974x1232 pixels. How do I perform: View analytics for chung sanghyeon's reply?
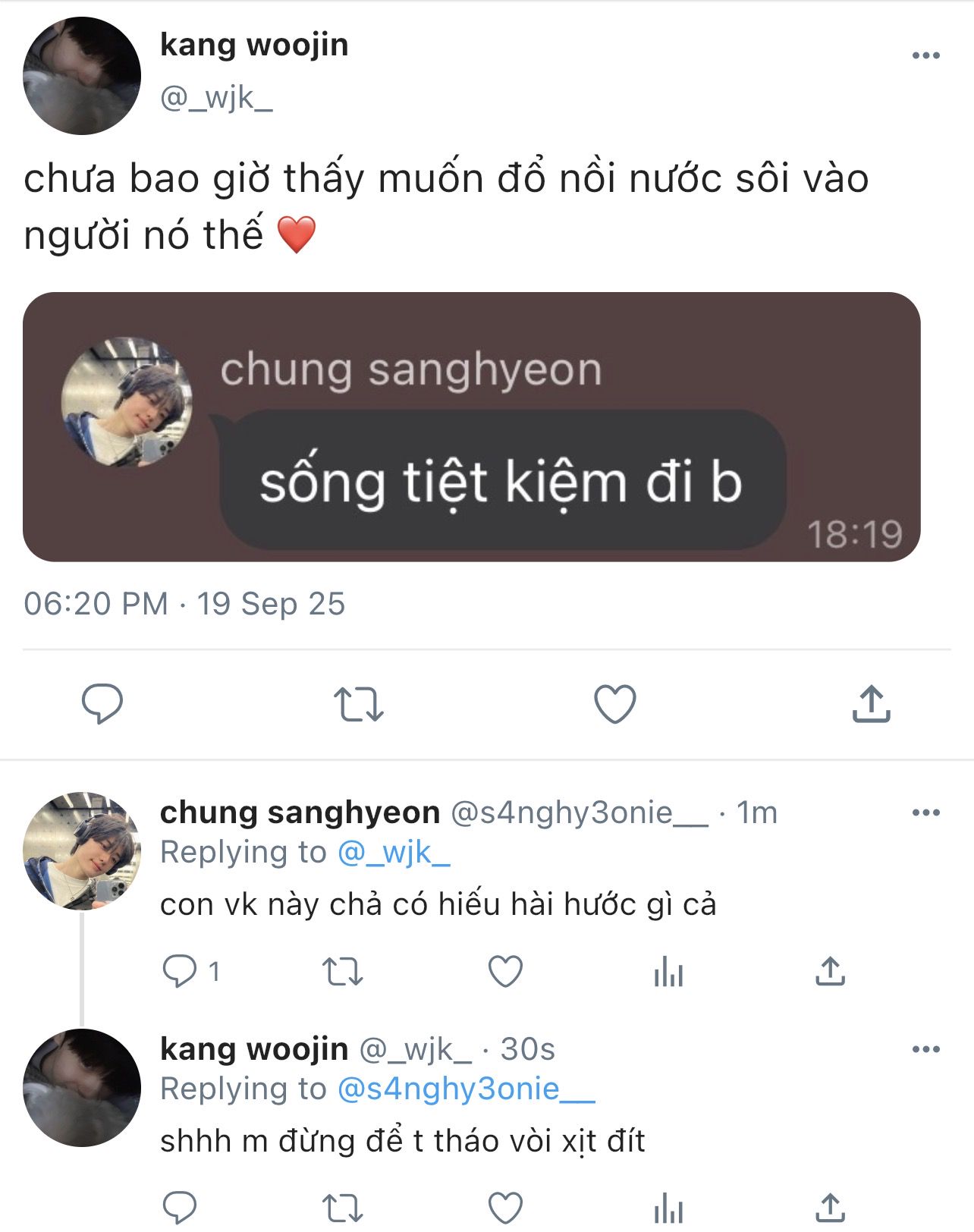click(668, 971)
